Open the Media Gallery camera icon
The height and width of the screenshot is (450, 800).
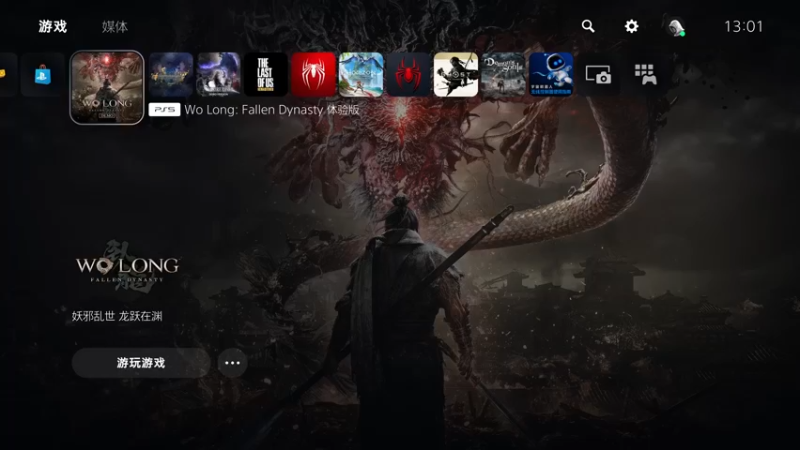click(x=598, y=74)
